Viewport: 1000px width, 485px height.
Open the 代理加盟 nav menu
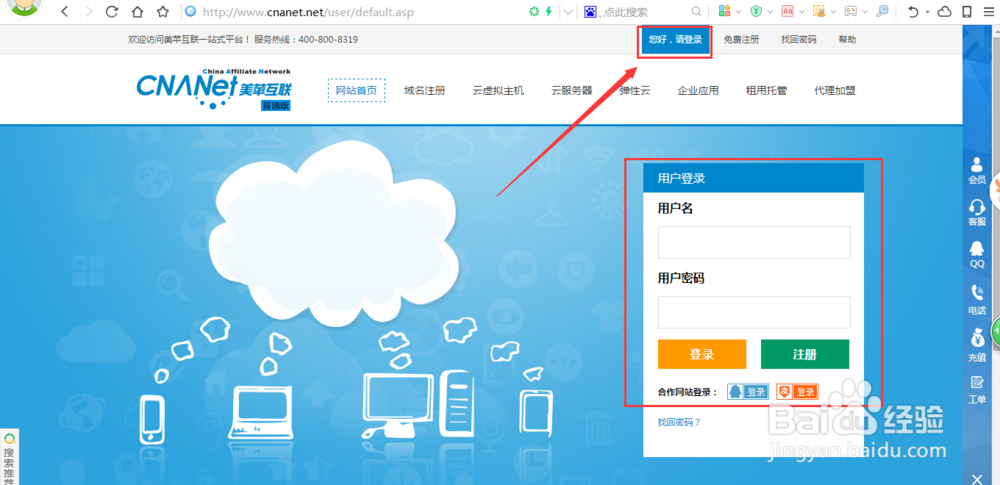click(x=834, y=91)
